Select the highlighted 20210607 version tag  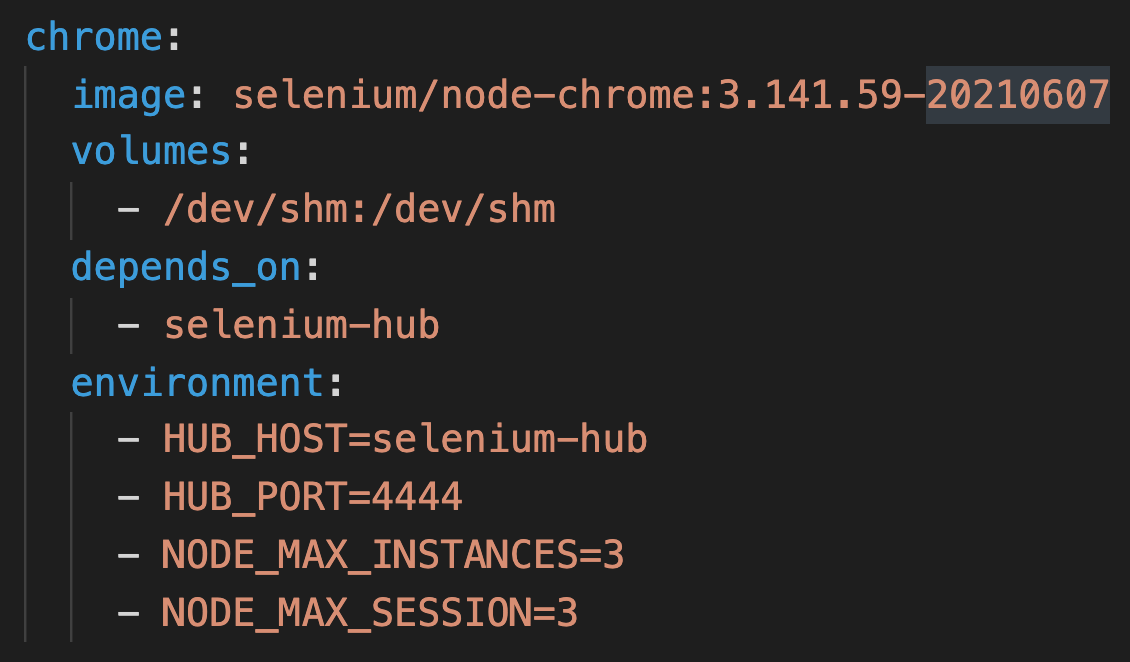click(x=1017, y=95)
